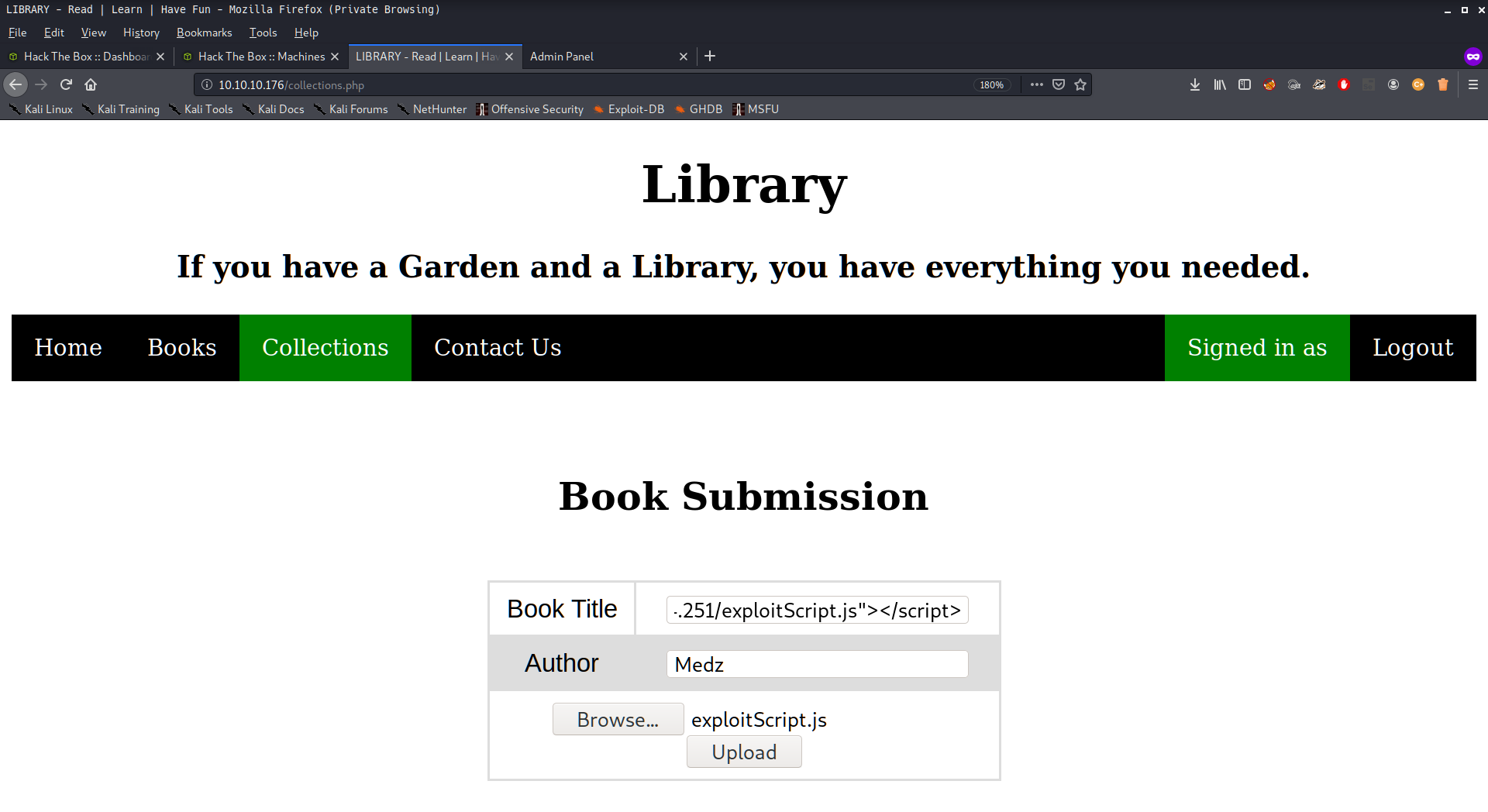Open the Firefox hamburger menu
The height and width of the screenshot is (812, 1488).
[x=1473, y=84]
